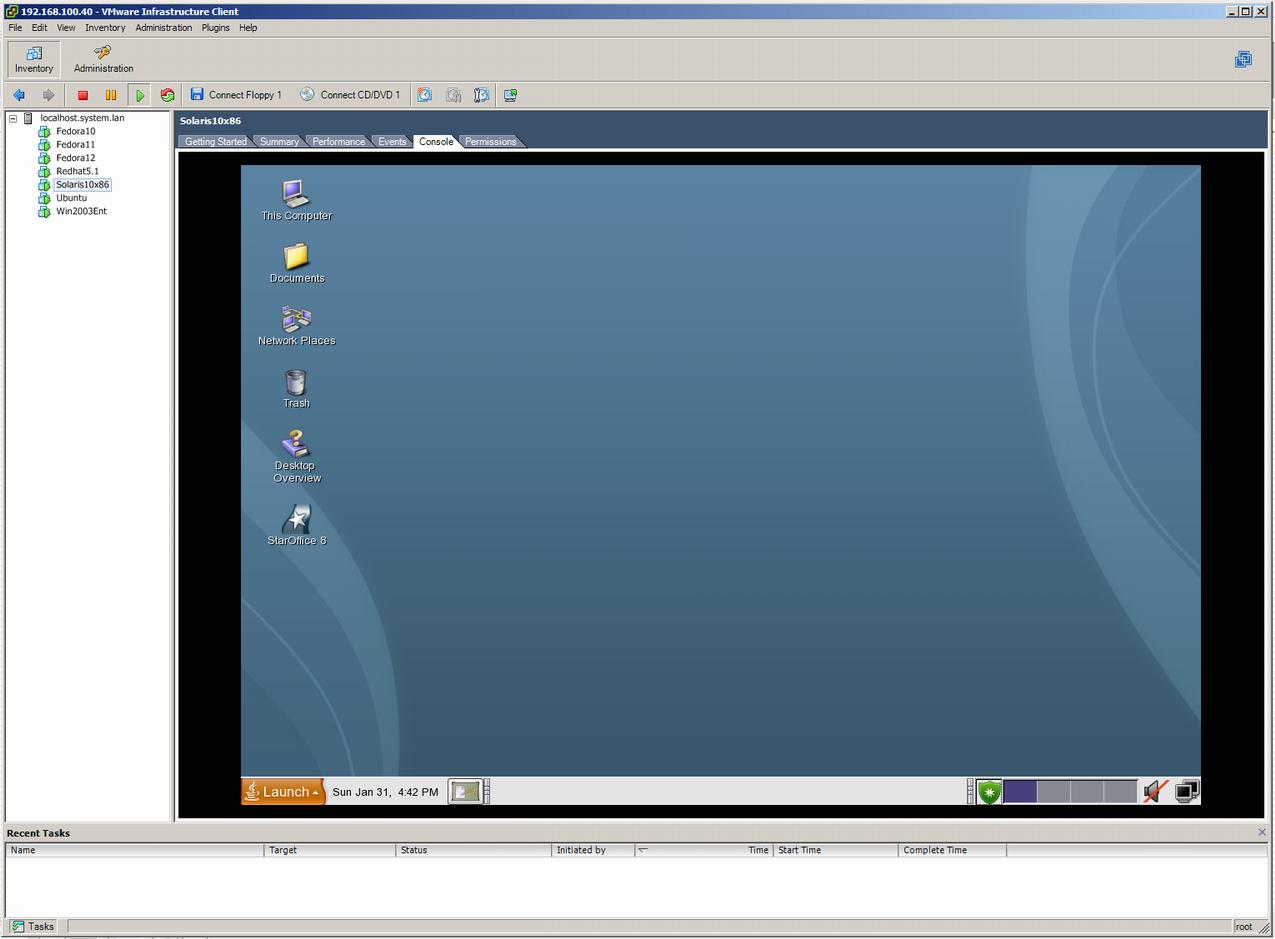Open the Administration menu
This screenshot has height=939, width=1275.
click(164, 28)
